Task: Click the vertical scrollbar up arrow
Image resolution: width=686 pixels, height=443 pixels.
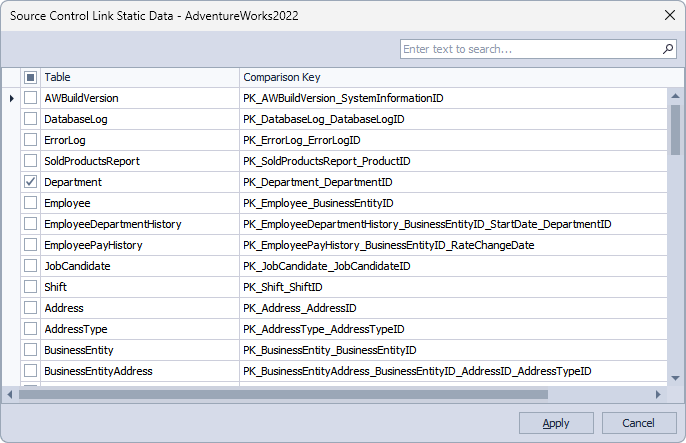Action: [676, 96]
